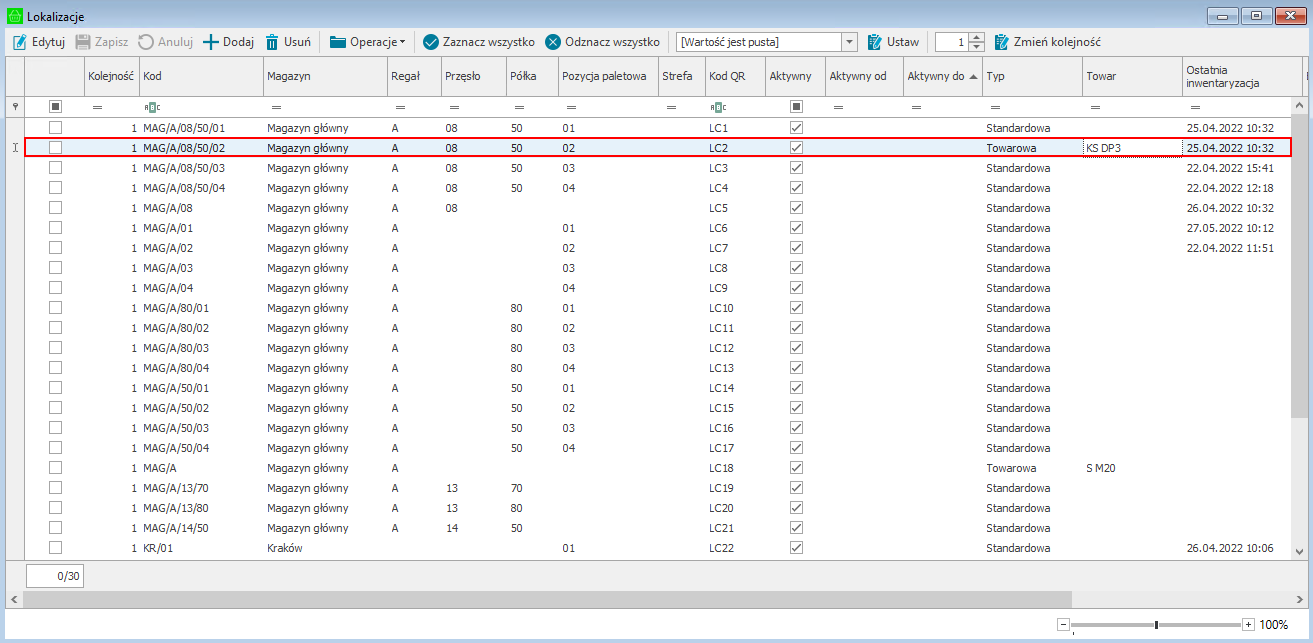The height and width of the screenshot is (643, 1313).
Task: Click Odznacz wszystko X icon
Action: pyautogui.click(x=553, y=42)
